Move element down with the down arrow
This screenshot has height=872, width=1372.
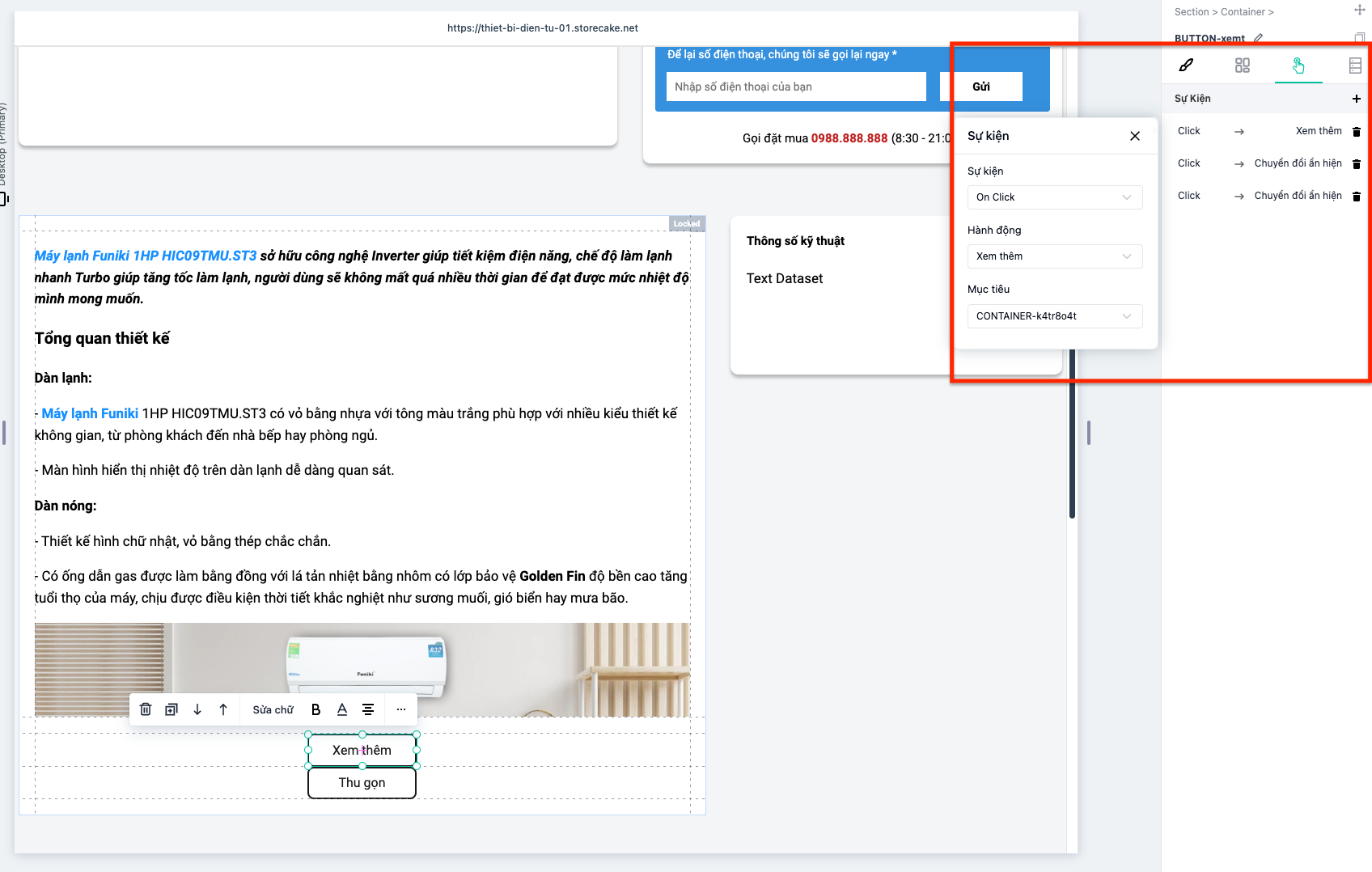(197, 709)
